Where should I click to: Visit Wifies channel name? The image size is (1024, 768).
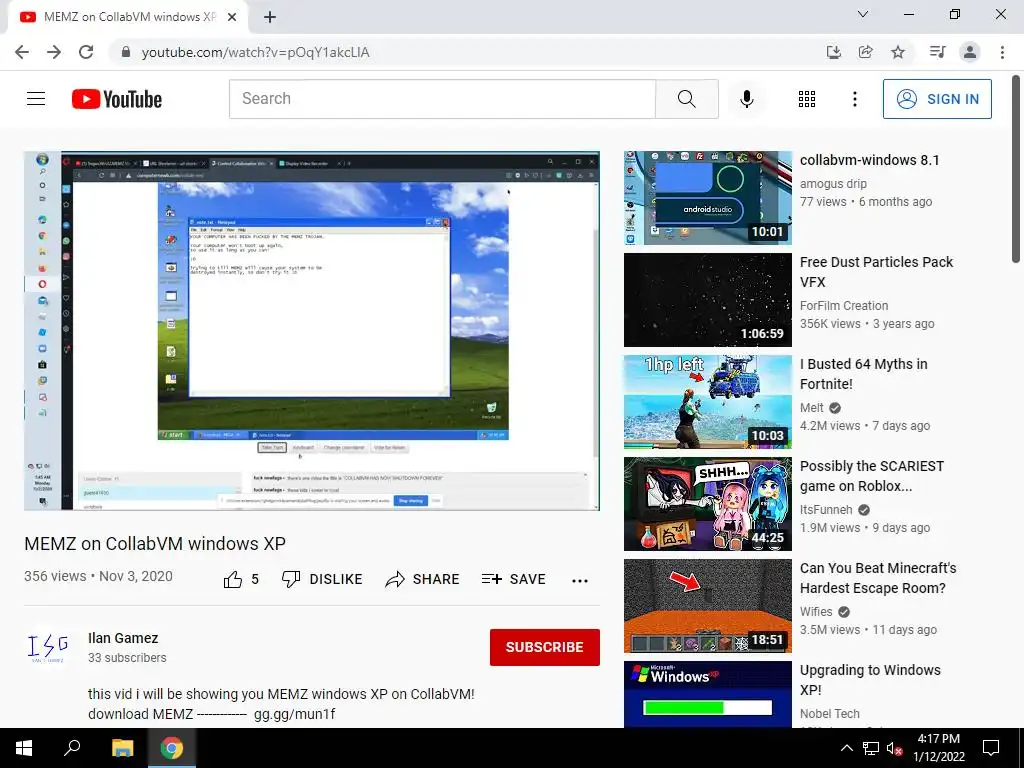tap(816, 611)
